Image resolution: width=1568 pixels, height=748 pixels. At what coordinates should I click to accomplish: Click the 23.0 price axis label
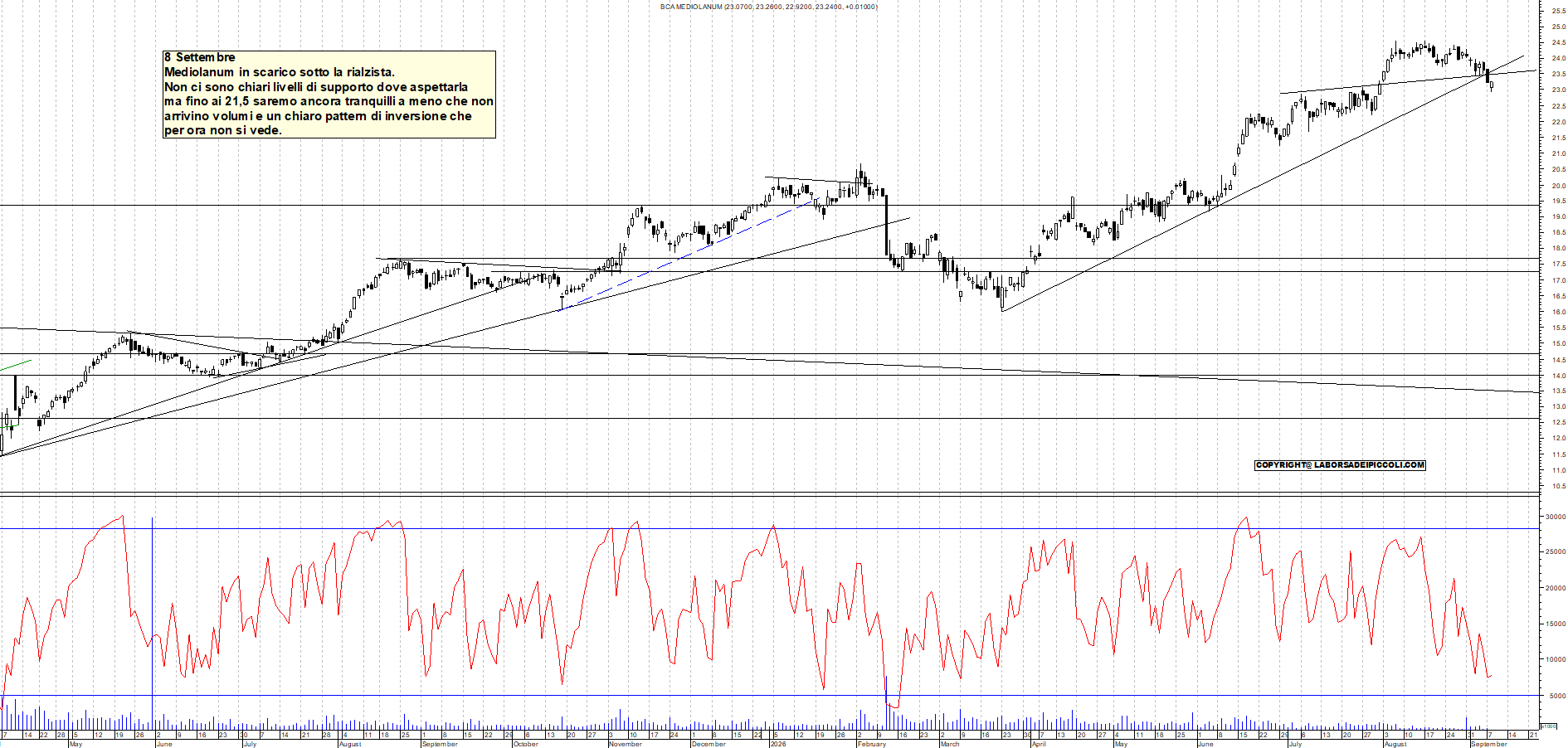pos(1558,90)
